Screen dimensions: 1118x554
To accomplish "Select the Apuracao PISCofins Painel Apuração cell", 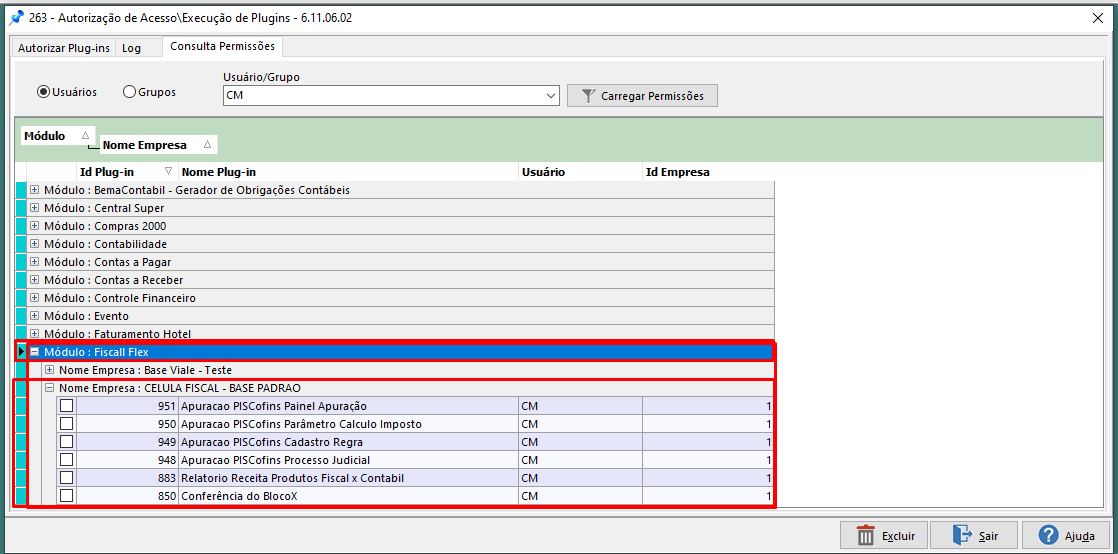I will click(349, 406).
